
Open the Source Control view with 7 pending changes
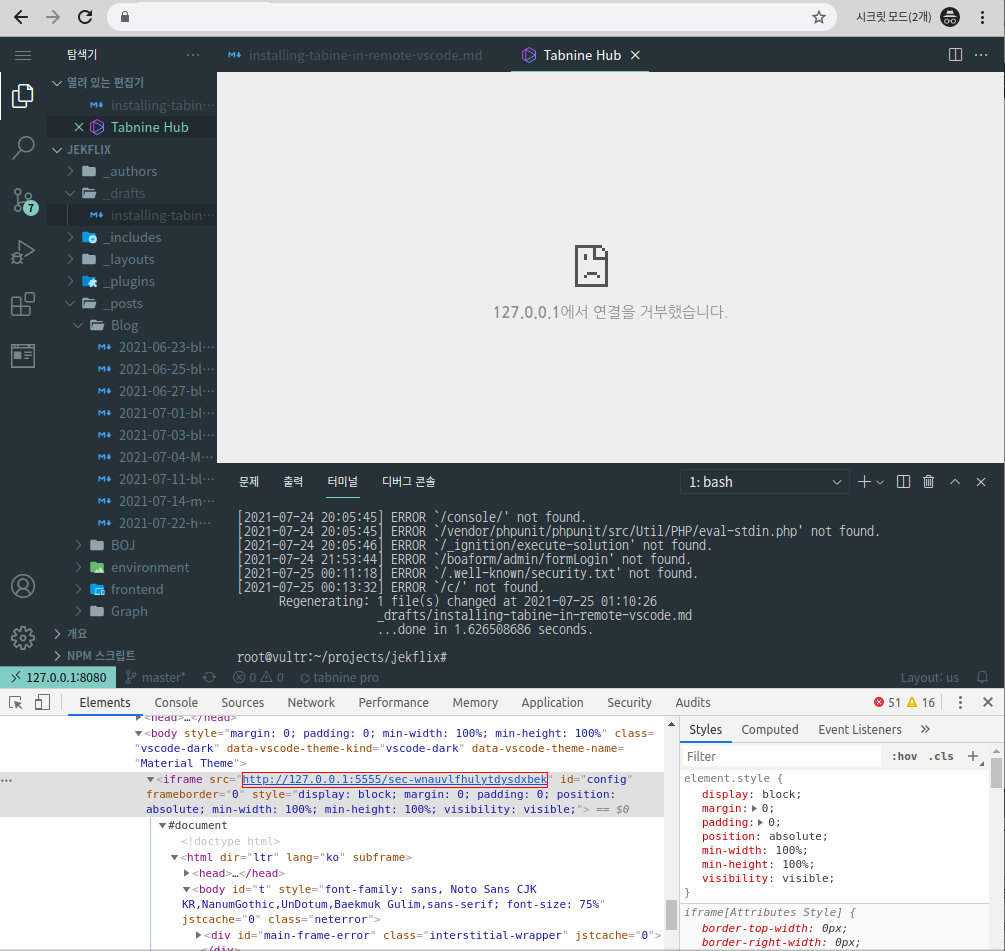pyautogui.click(x=23, y=199)
